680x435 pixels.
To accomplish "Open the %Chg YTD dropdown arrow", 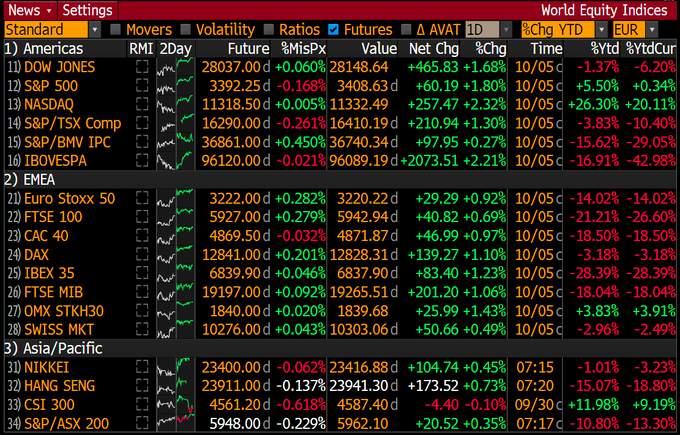I will [601, 29].
